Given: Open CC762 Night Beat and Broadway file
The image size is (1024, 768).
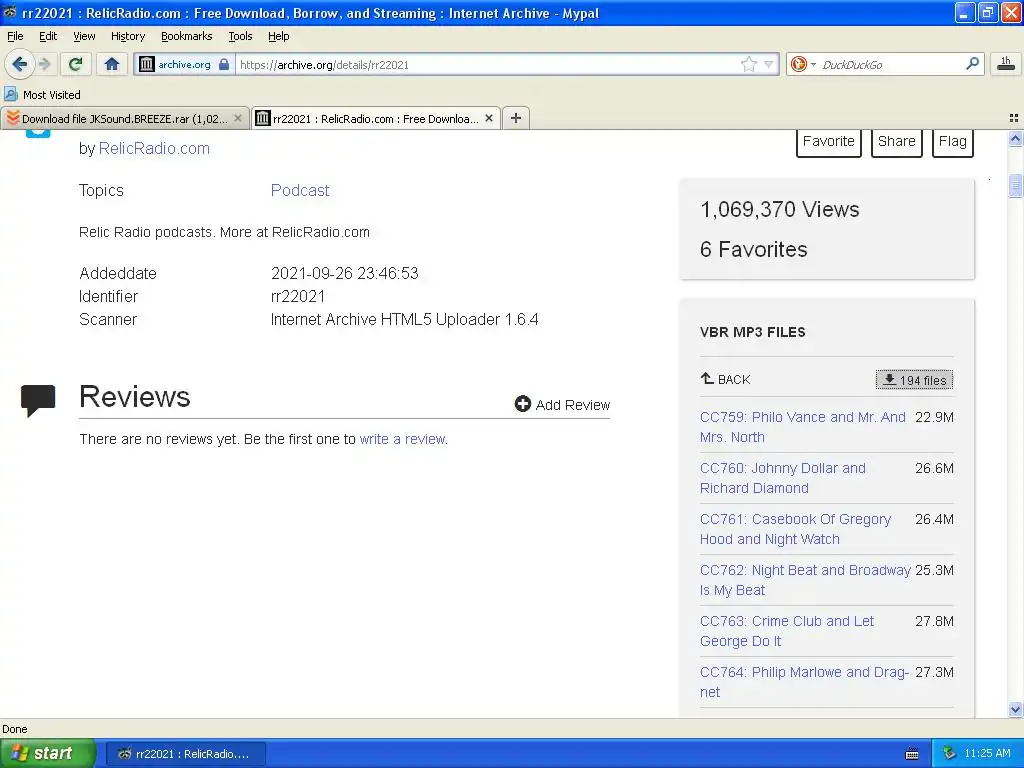Looking at the screenshot, I should click(x=805, y=580).
